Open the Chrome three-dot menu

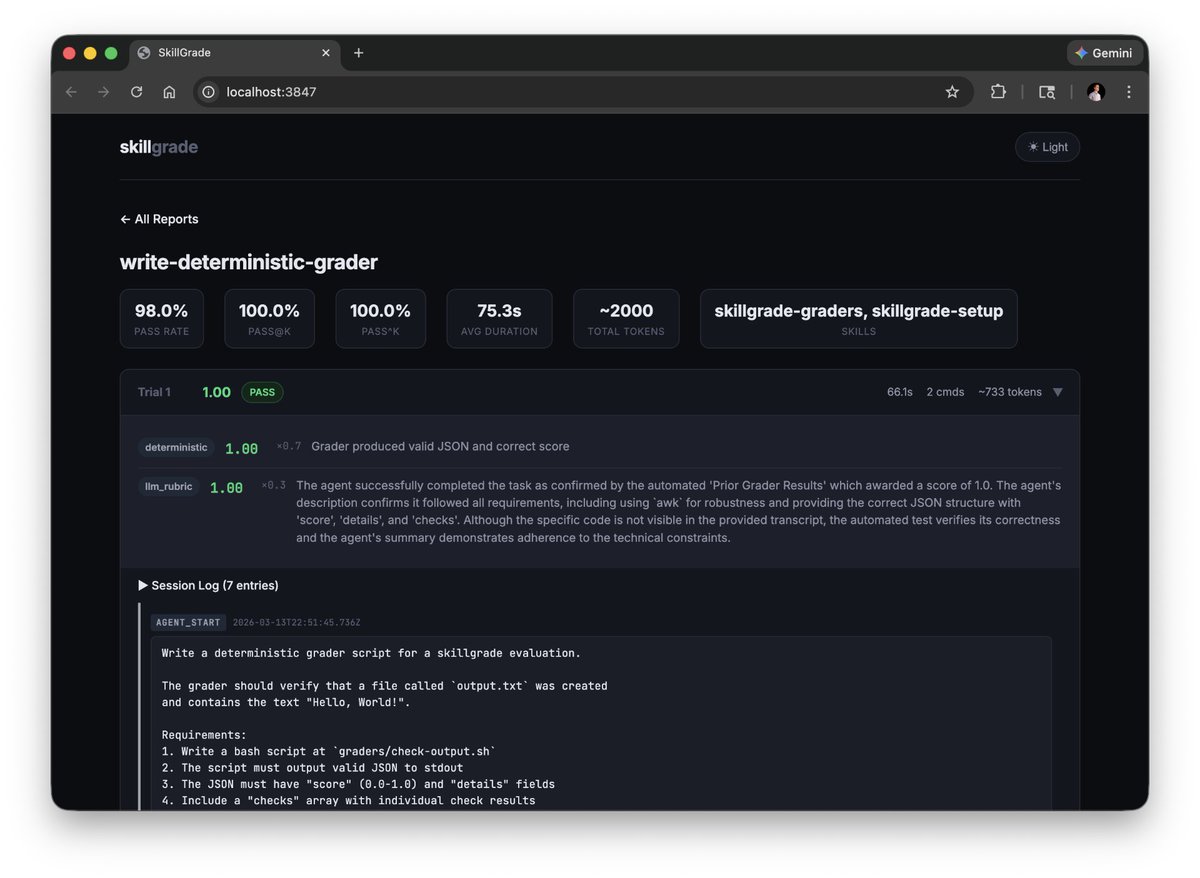pos(1128,91)
